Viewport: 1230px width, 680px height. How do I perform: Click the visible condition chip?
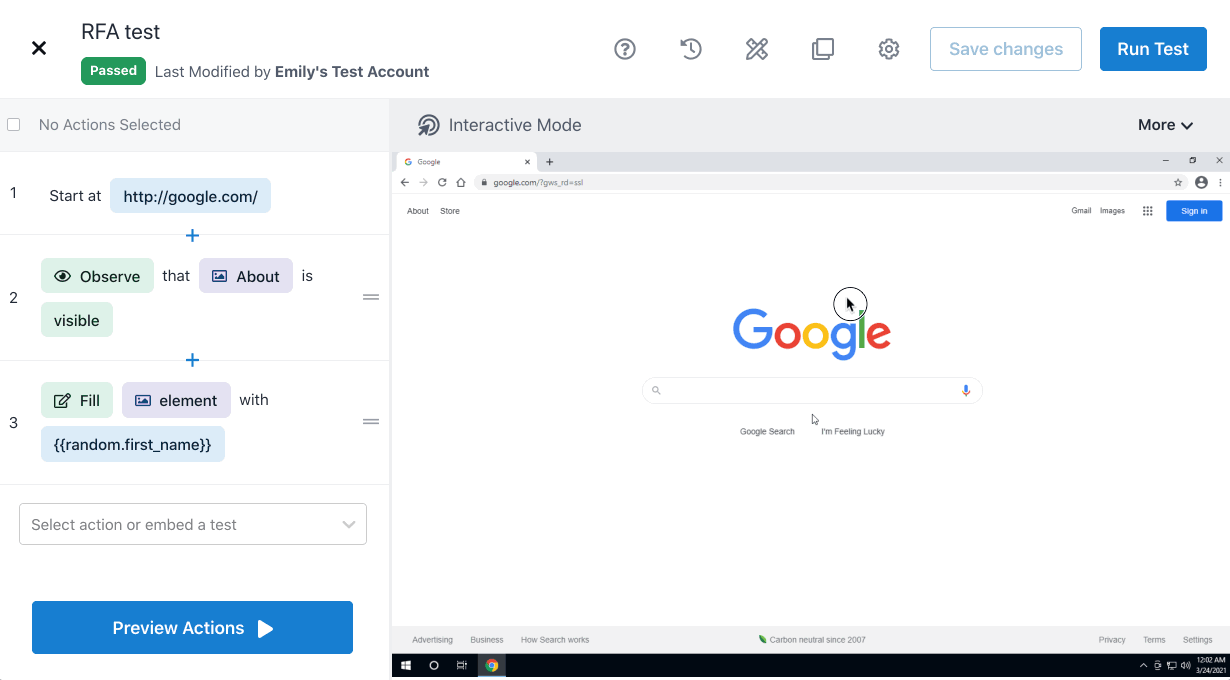tap(77, 320)
